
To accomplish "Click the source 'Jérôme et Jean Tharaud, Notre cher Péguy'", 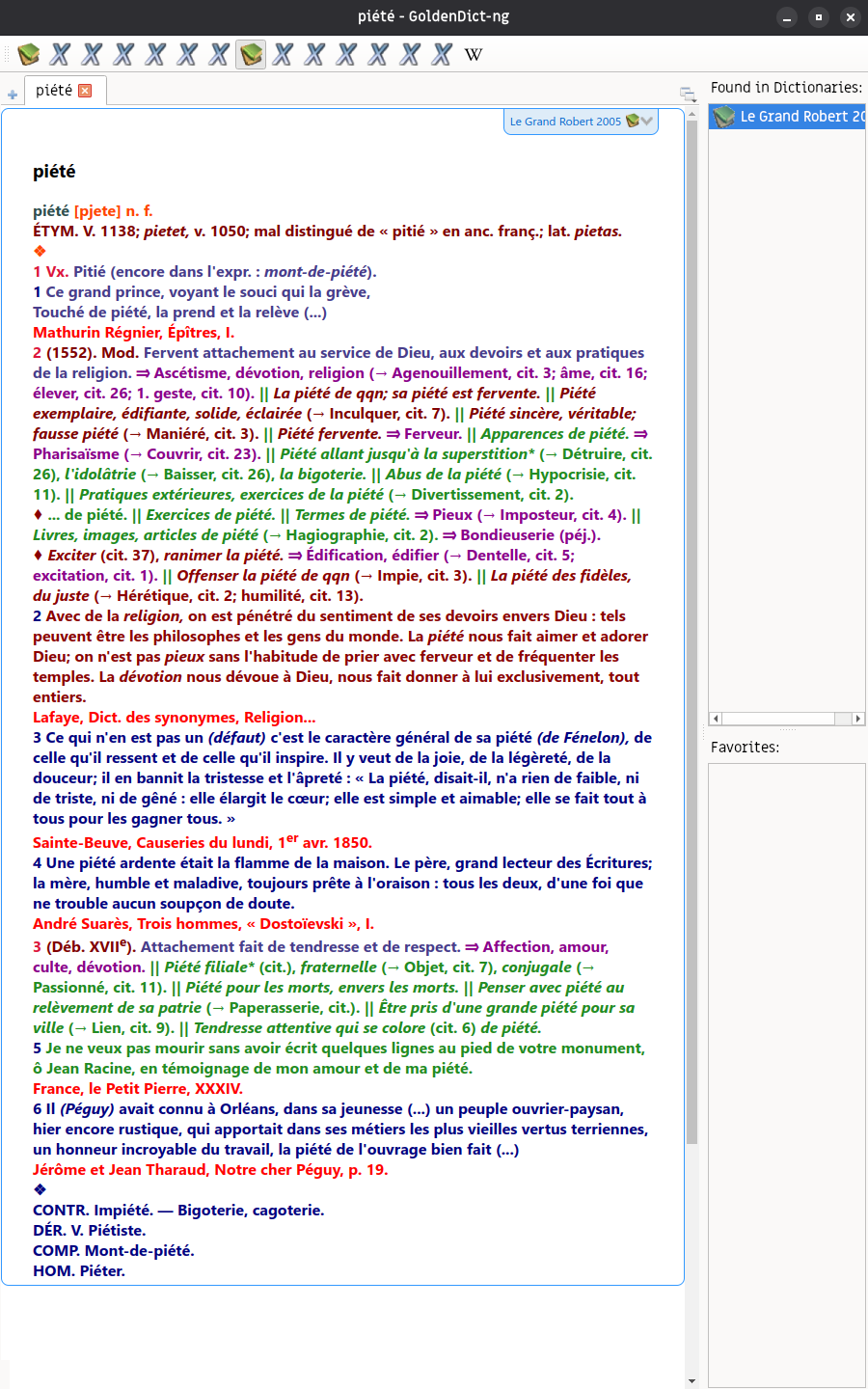I will click(187, 1170).
